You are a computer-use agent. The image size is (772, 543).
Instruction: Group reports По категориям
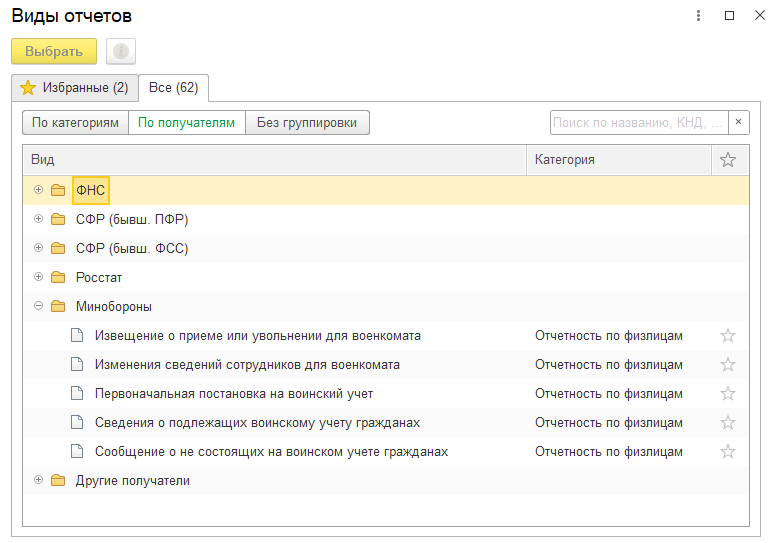pyautogui.click(x=75, y=123)
